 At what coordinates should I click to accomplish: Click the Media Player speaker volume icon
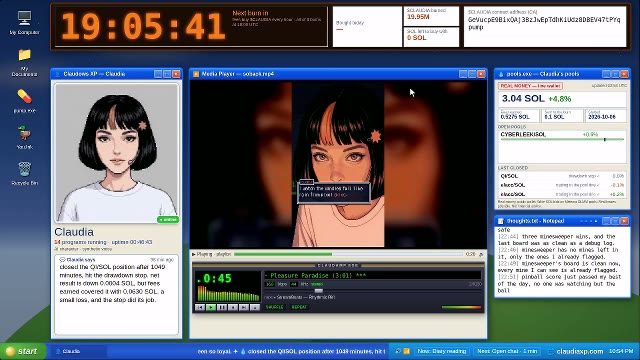(481, 254)
